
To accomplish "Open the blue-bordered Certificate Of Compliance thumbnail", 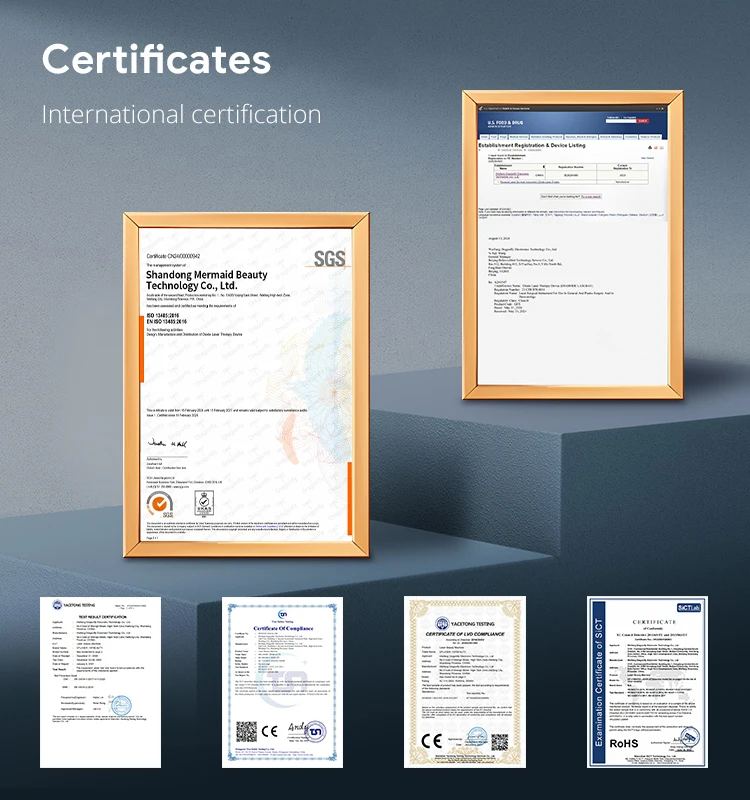I will [282, 682].
